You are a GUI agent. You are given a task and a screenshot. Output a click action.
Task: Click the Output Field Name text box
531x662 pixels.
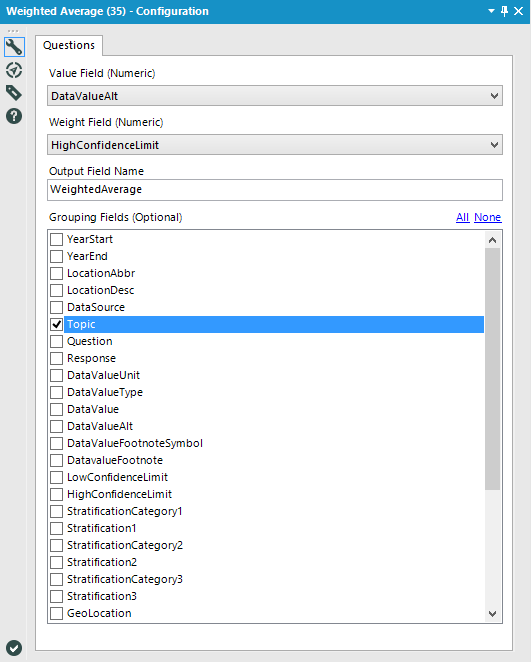[275, 190]
